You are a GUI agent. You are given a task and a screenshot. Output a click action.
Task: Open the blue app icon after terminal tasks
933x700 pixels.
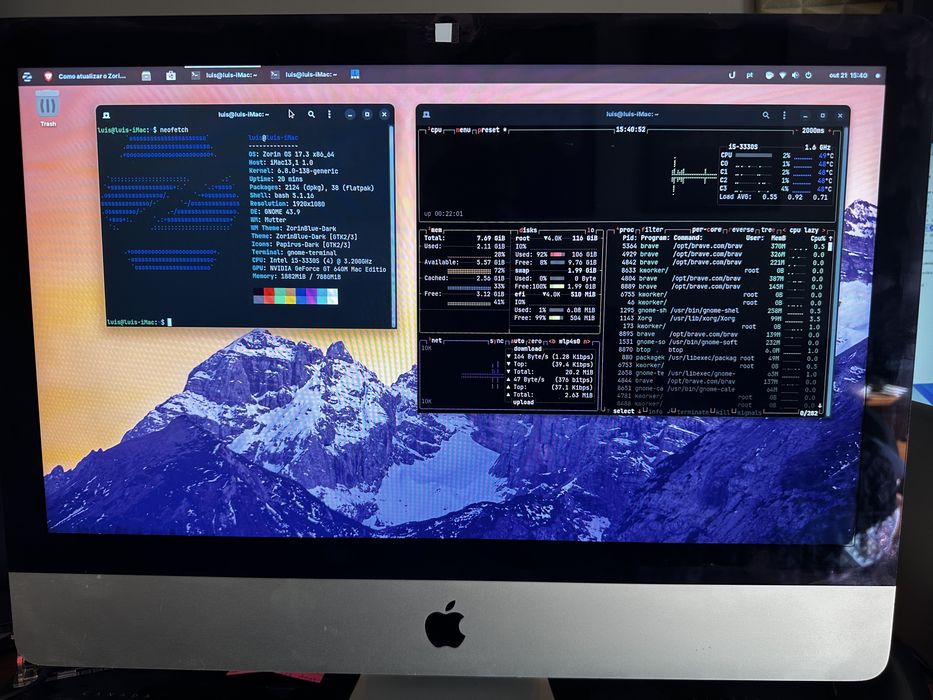point(355,74)
